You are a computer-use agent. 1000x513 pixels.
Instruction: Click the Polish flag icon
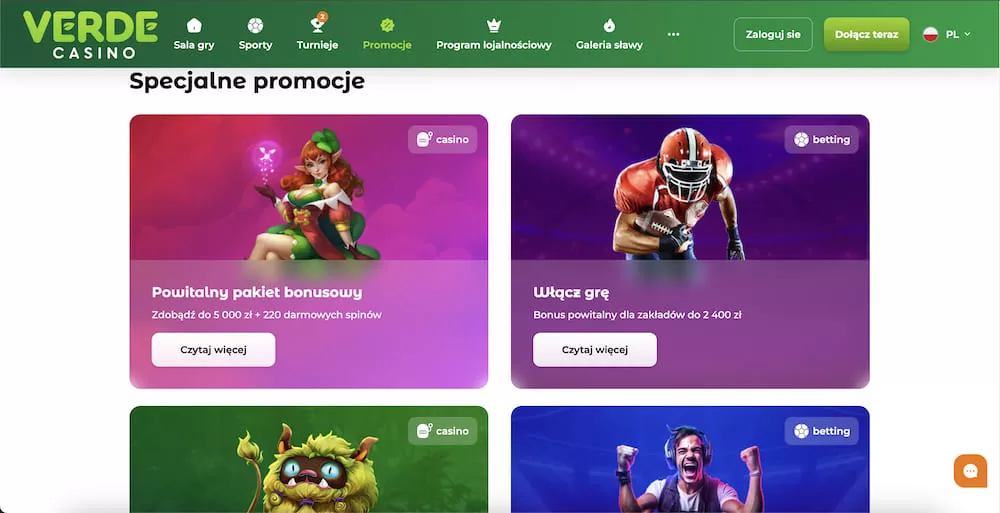930,34
